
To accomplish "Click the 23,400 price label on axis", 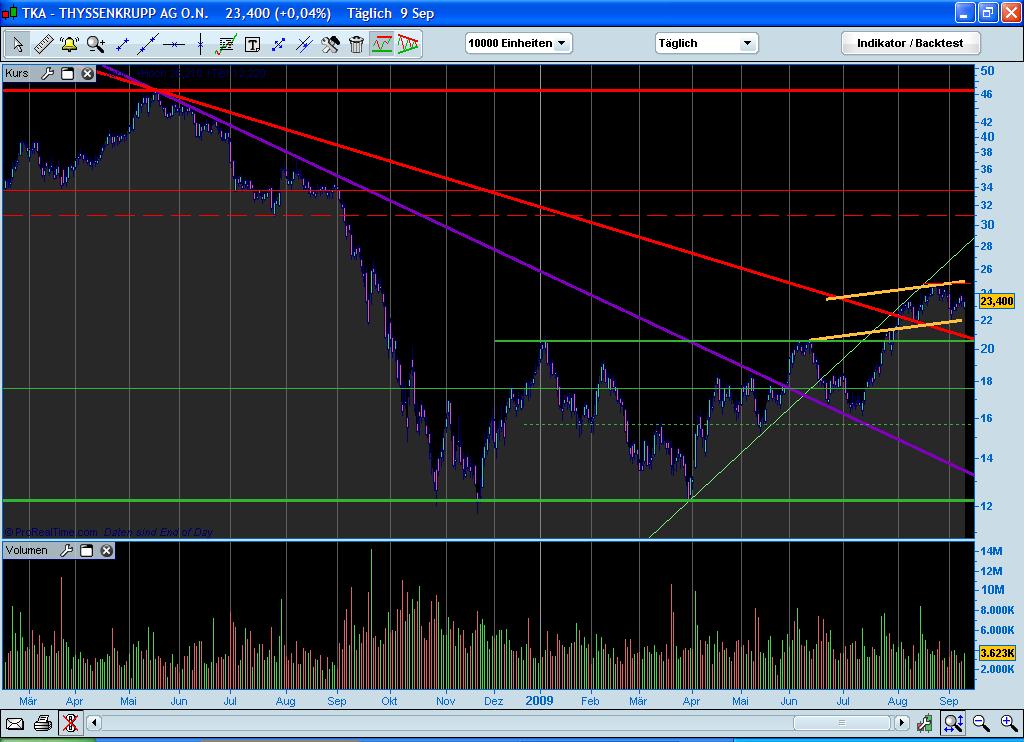I will pyautogui.click(x=997, y=301).
